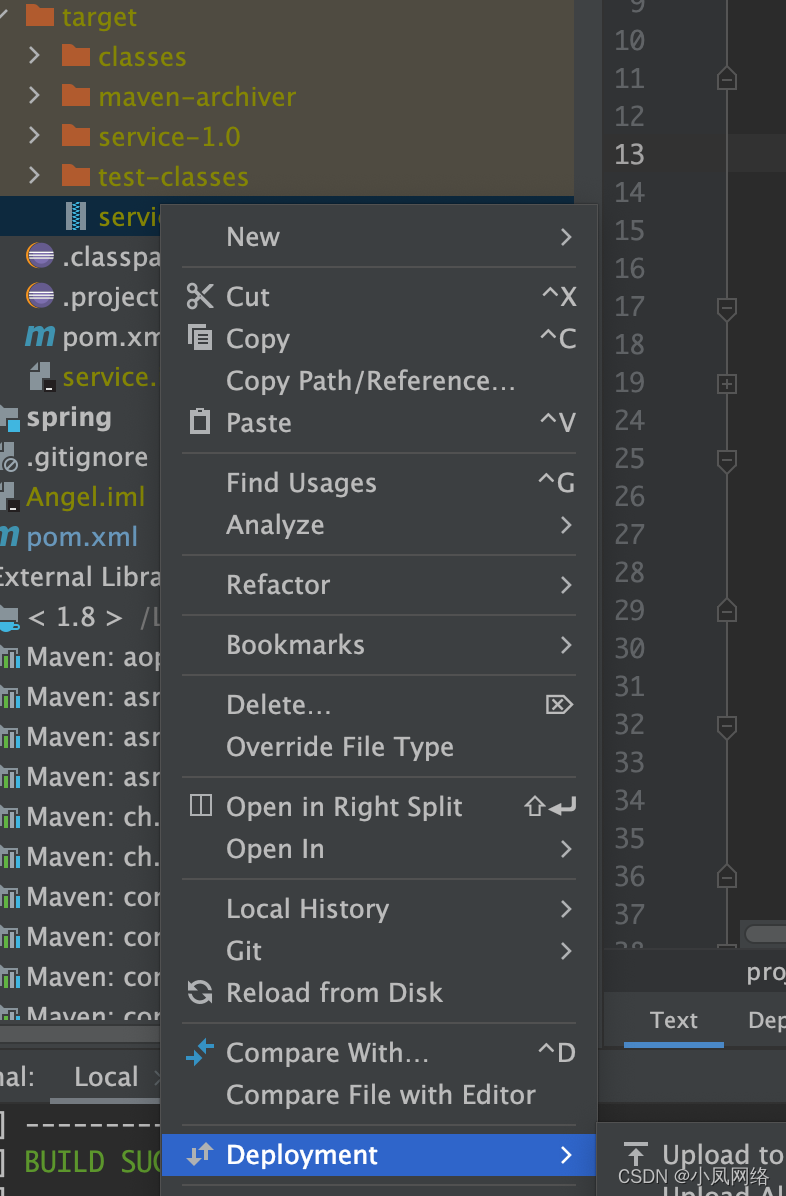Click the Reload from Disk refresh icon

(200, 992)
